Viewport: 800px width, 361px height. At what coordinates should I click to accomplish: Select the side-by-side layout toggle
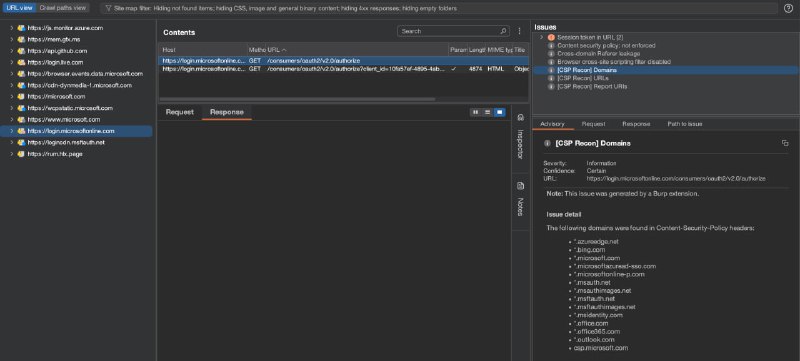point(476,112)
